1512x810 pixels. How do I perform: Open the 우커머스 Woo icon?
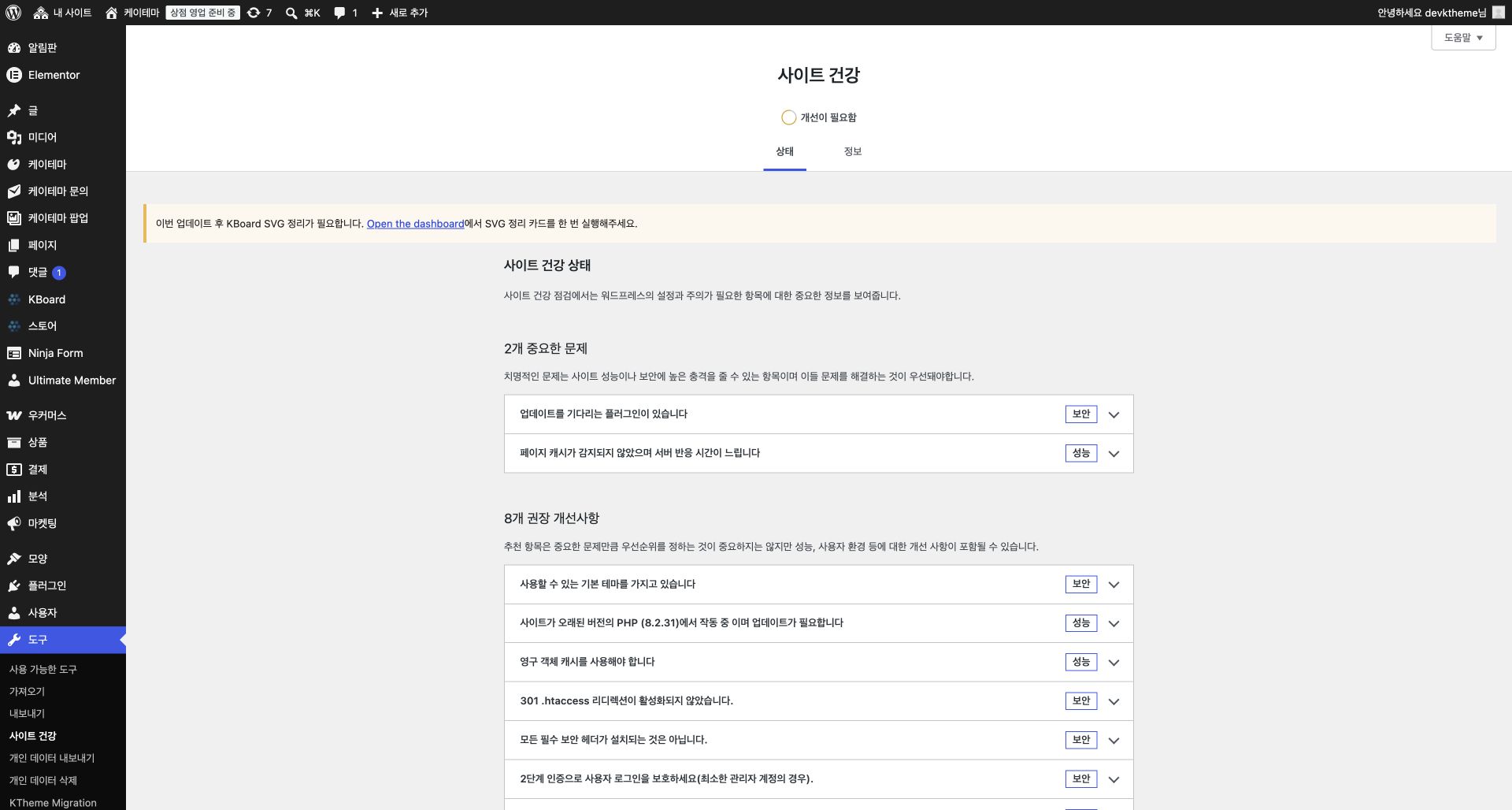[14, 415]
